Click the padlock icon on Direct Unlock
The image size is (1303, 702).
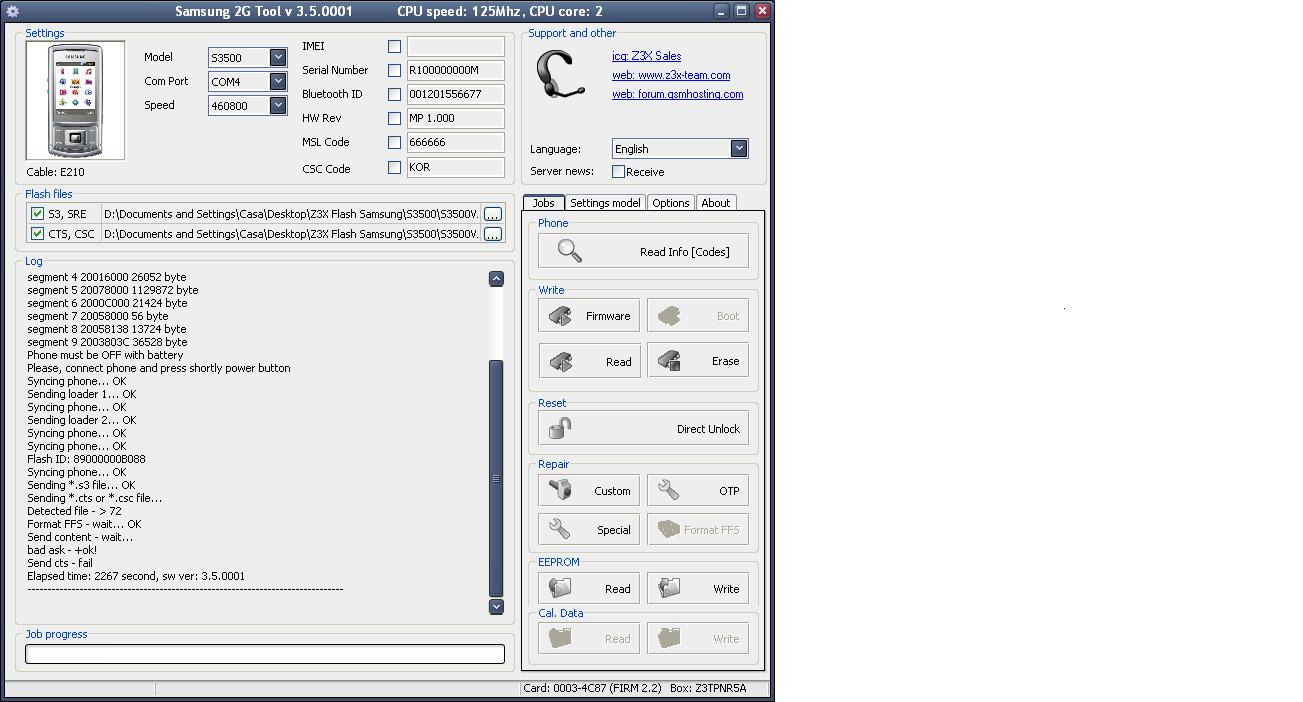[561, 428]
